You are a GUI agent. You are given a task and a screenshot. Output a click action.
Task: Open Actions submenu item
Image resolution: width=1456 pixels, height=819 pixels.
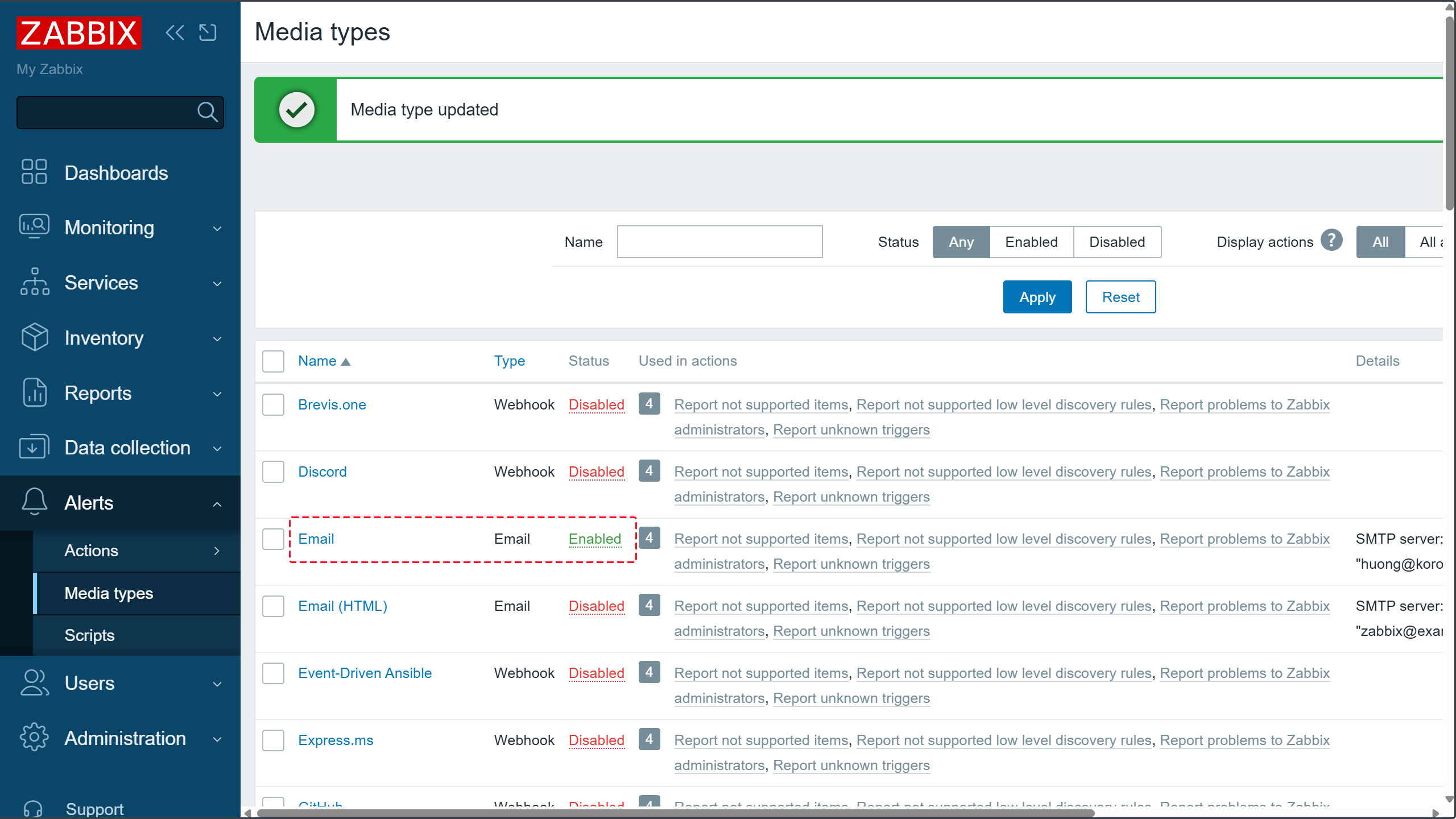(91, 551)
